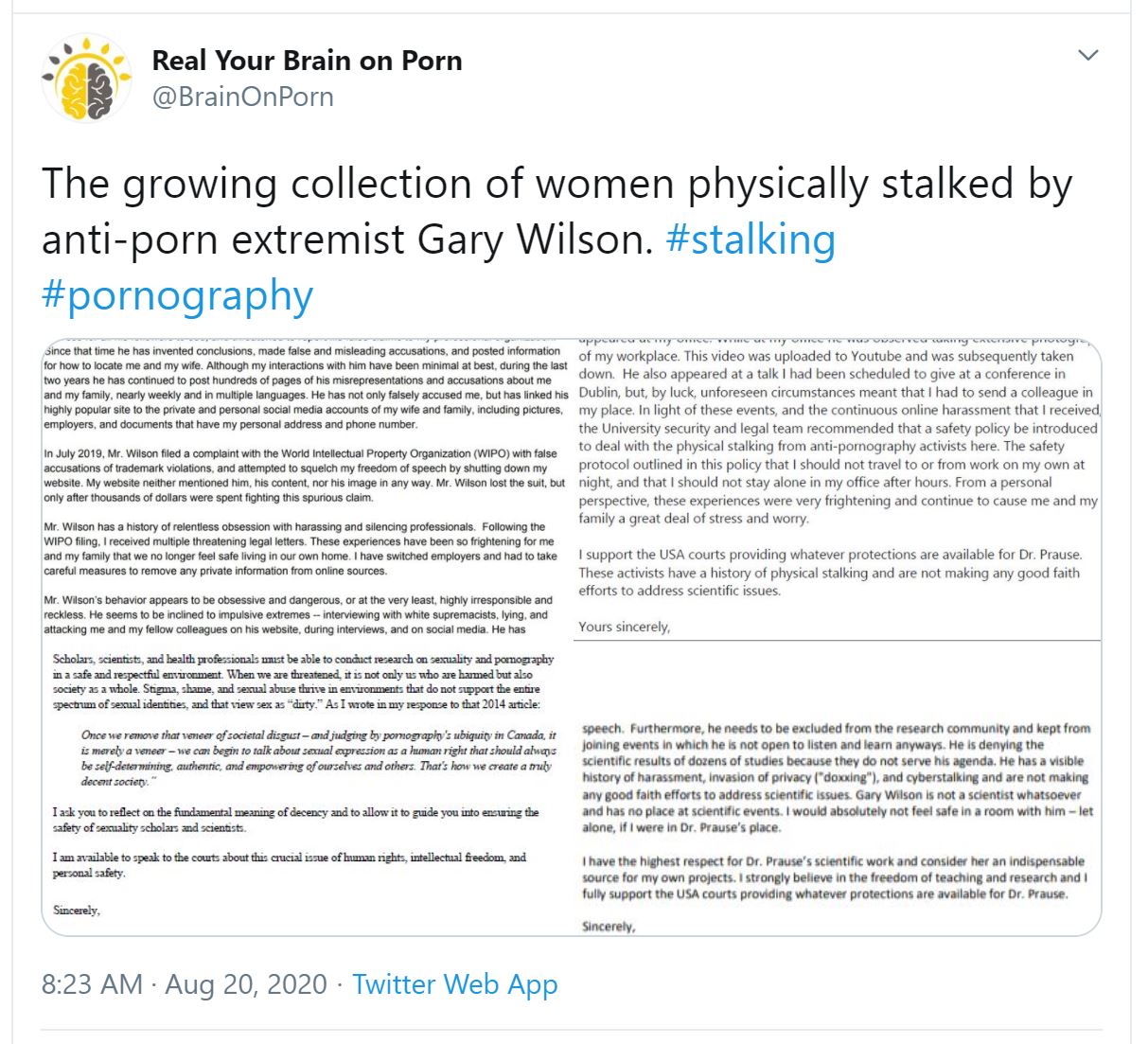This screenshot has height=1044, width=1148.
Task: Click the "Yours sincerely," line in the letter image
Action: [625, 627]
